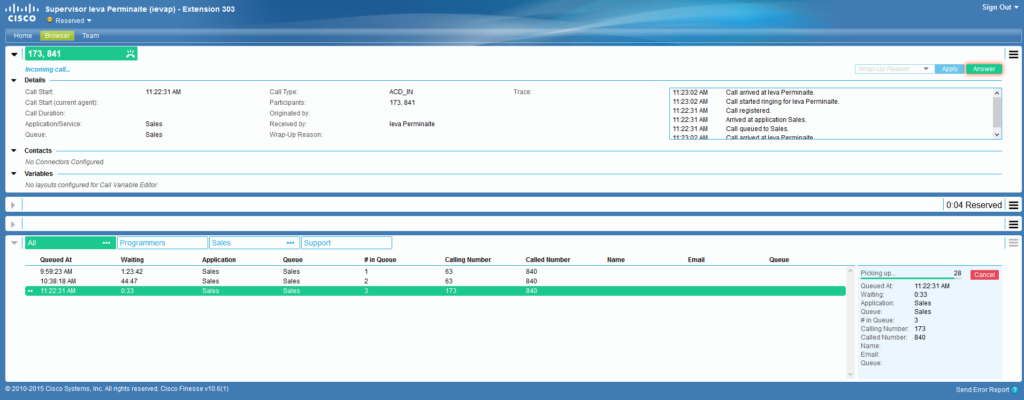Click the ellipsis icon on the All queue tab
The image size is (1024, 400).
(106, 243)
